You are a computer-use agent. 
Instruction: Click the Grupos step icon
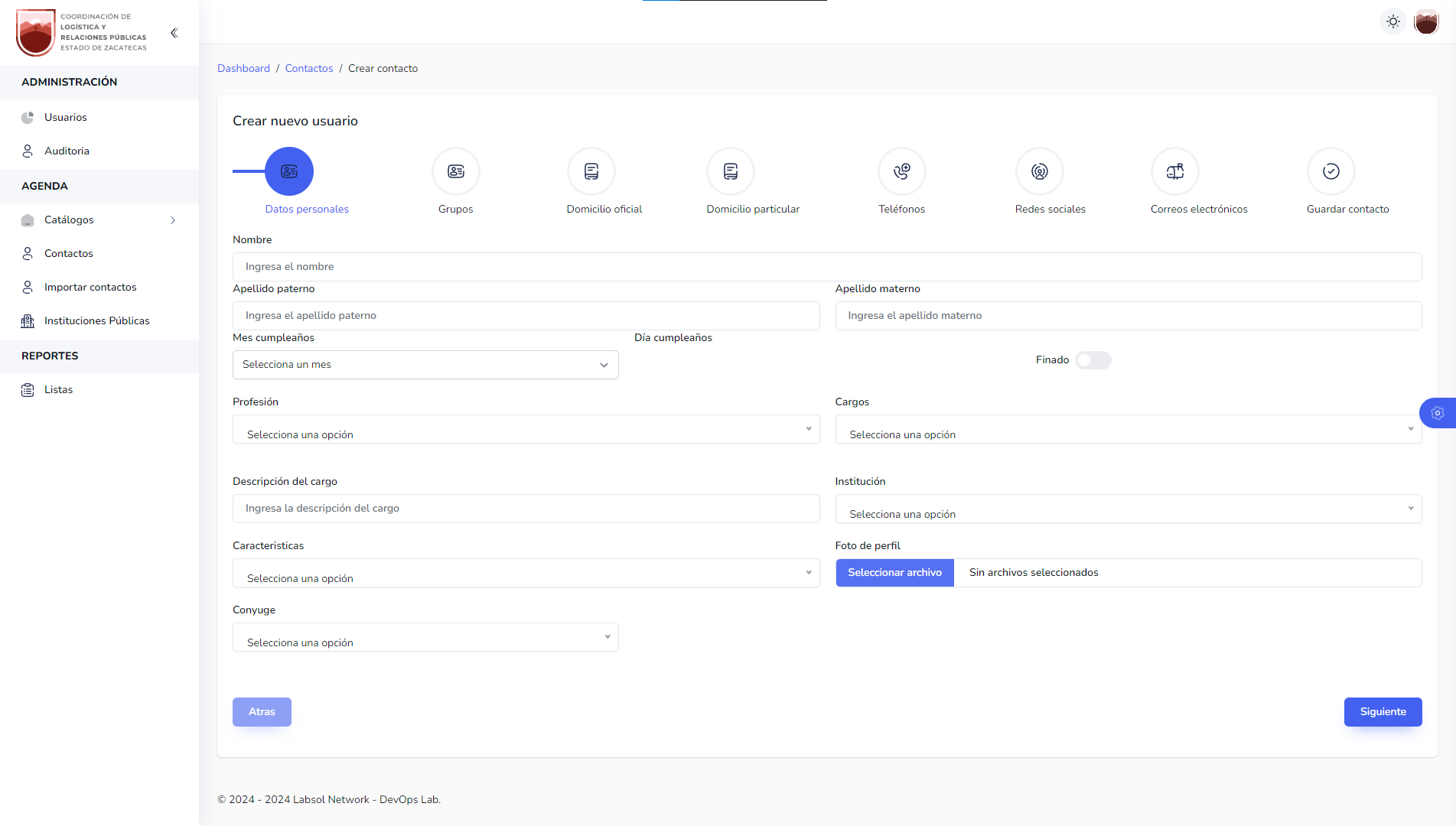[x=455, y=171]
